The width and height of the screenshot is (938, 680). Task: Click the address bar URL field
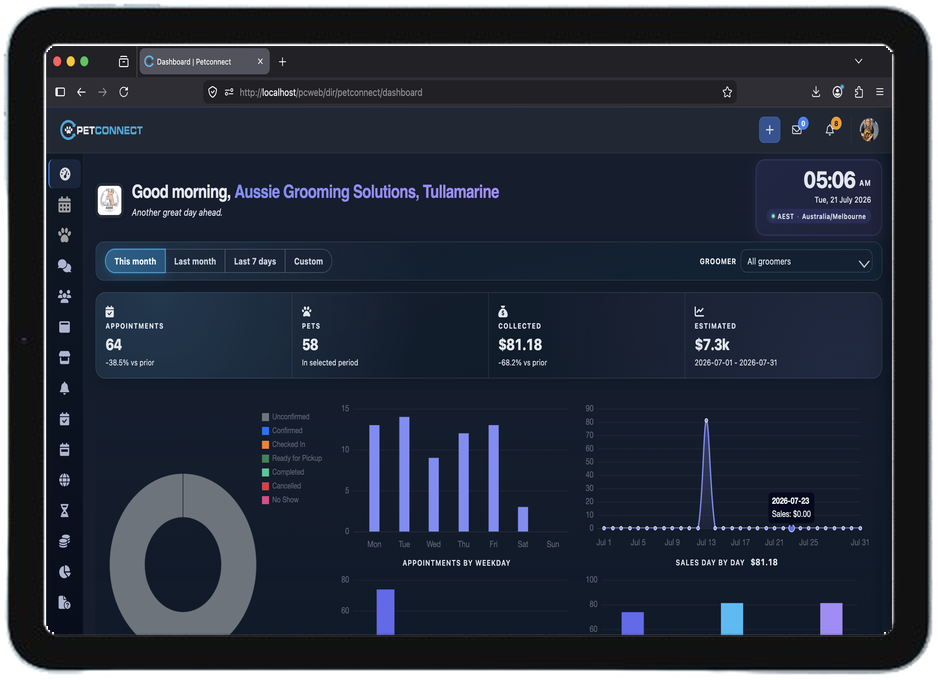point(470,92)
